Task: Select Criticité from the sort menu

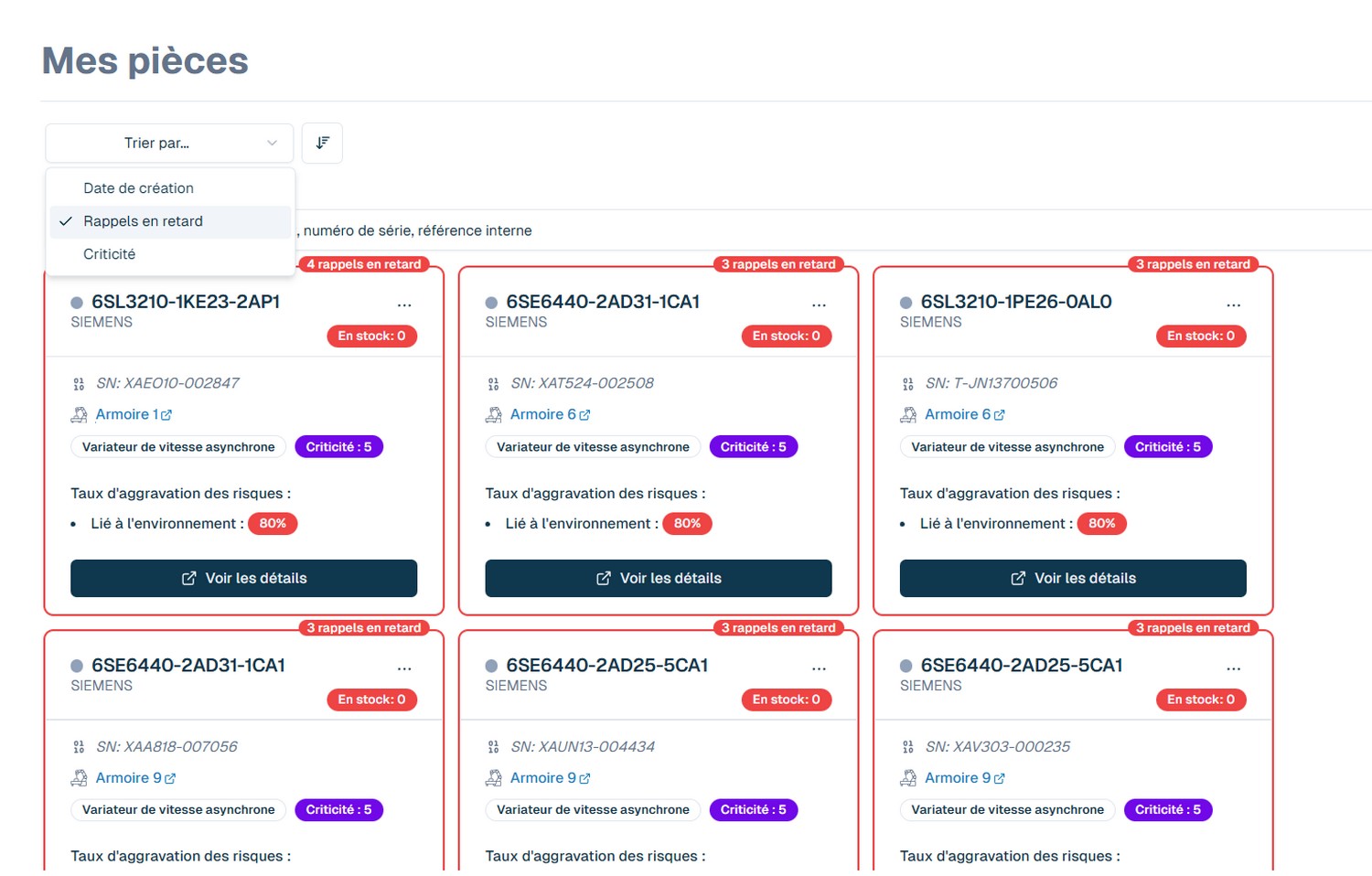Action: pyautogui.click(x=110, y=254)
